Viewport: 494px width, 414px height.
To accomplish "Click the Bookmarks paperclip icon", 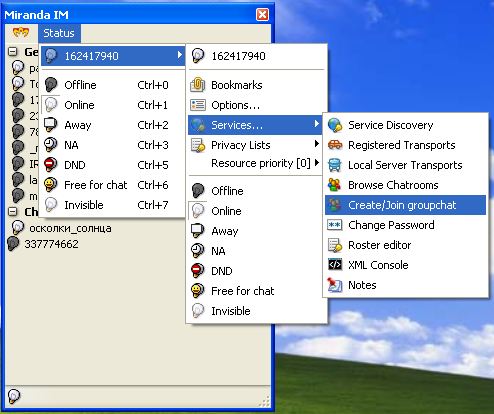I will click(x=198, y=85).
